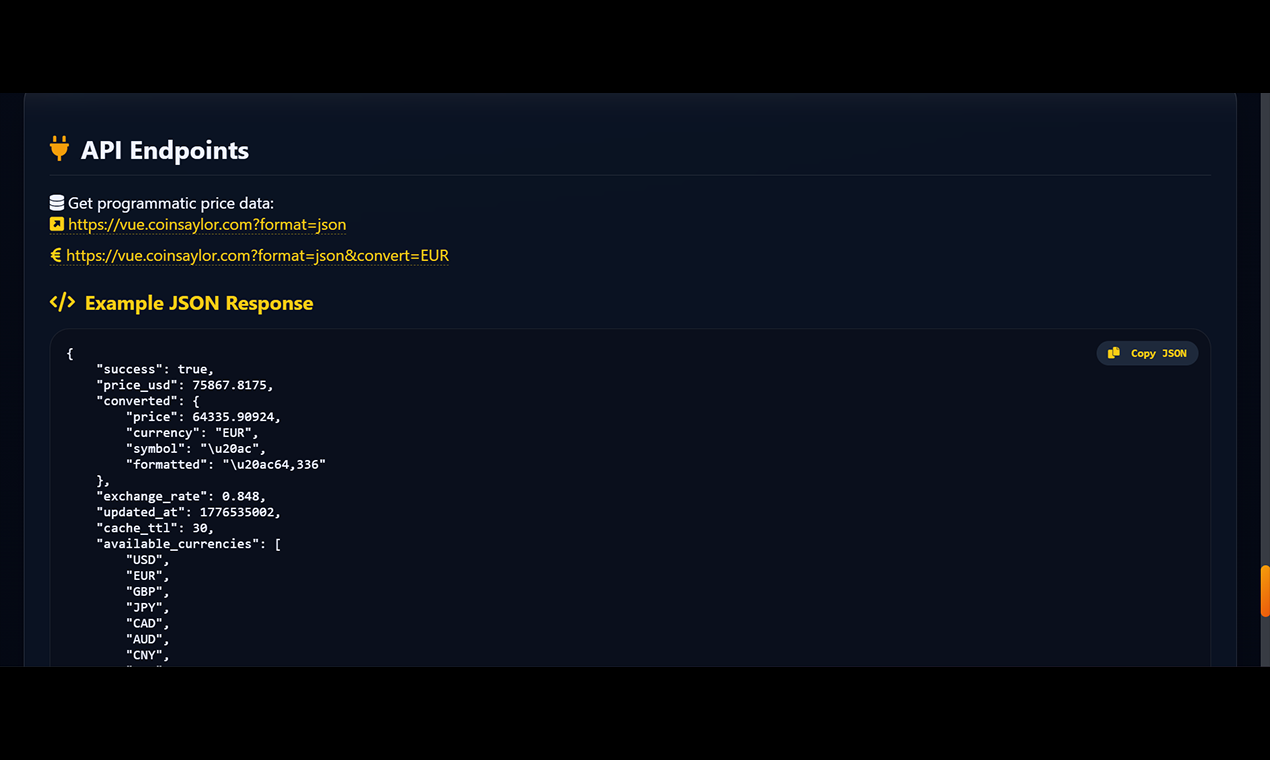Click the "formatted": "\u20ac64,336" line
Image resolution: width=1270 pixels, height=760 pixels.
pos(226,465)
